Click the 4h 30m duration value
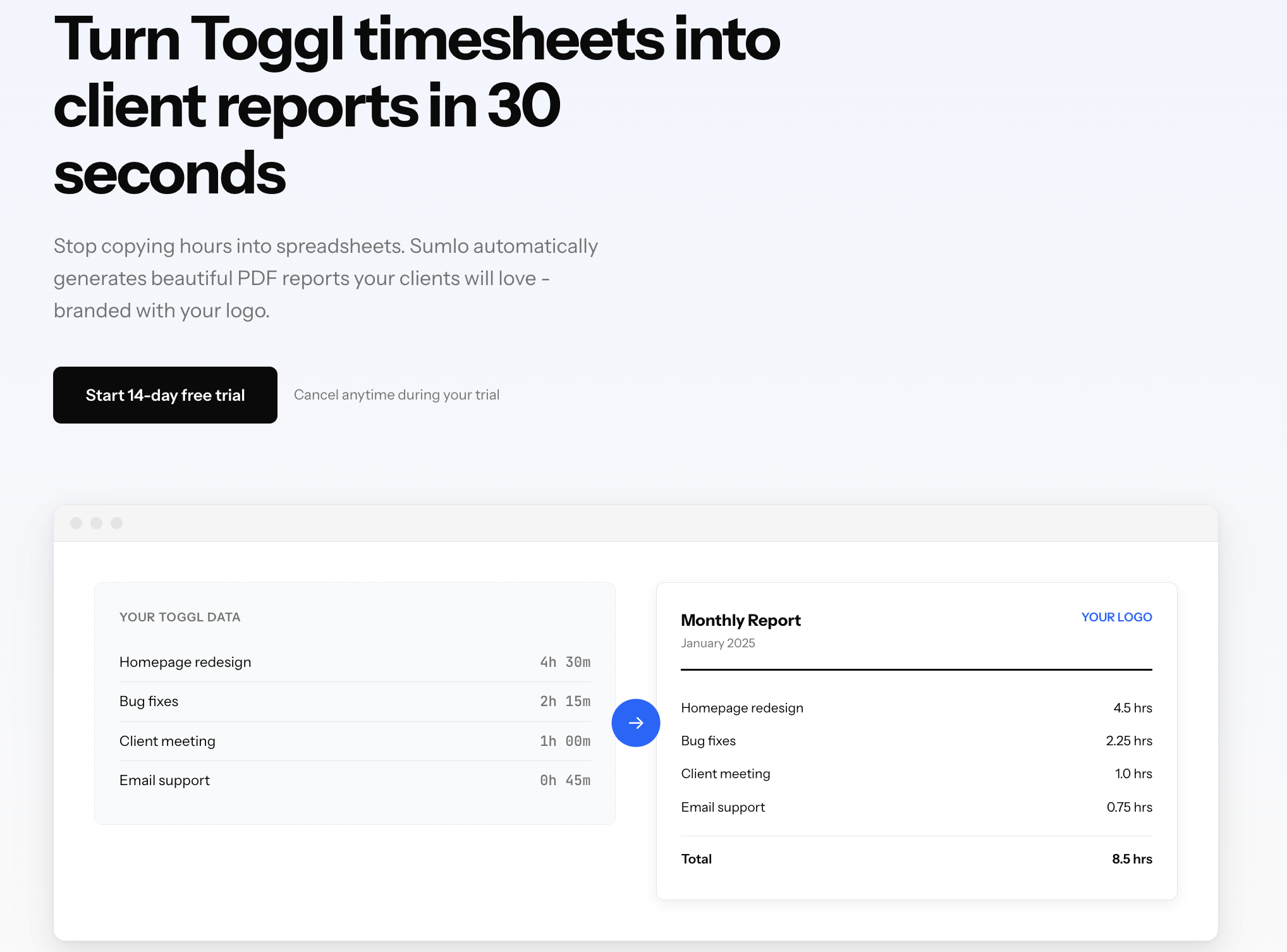This screenshot has width=1287, height=952. (565, 662)
